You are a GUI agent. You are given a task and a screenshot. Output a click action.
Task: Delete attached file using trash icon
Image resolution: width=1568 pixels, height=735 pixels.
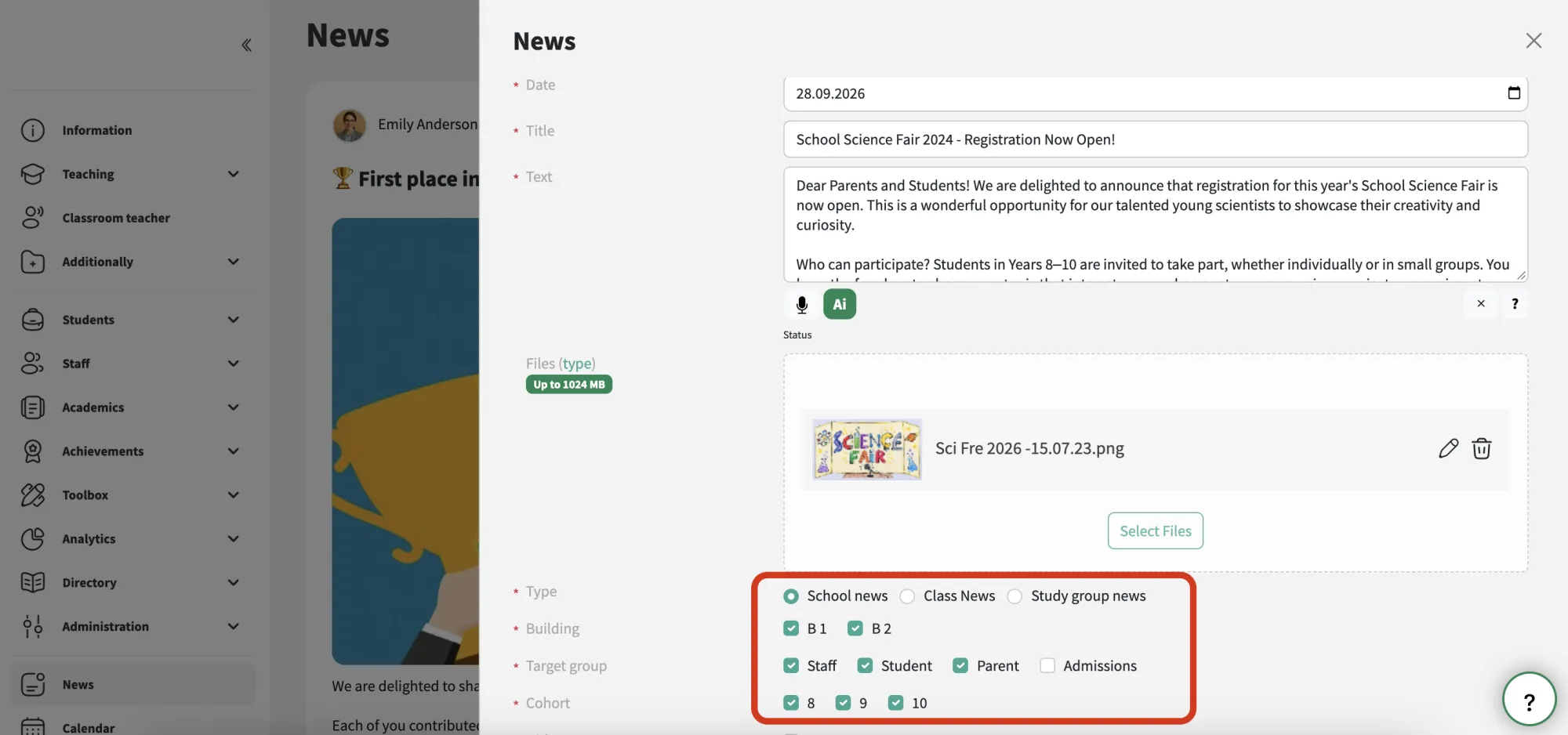click(x=1481, y=448)
